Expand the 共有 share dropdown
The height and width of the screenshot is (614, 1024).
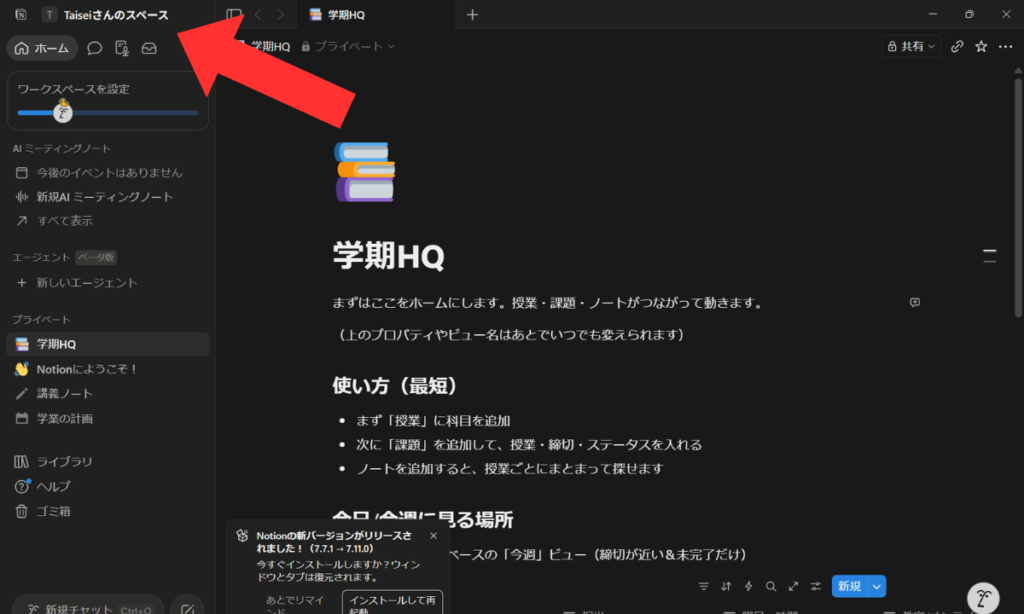[x=911, y=46]
